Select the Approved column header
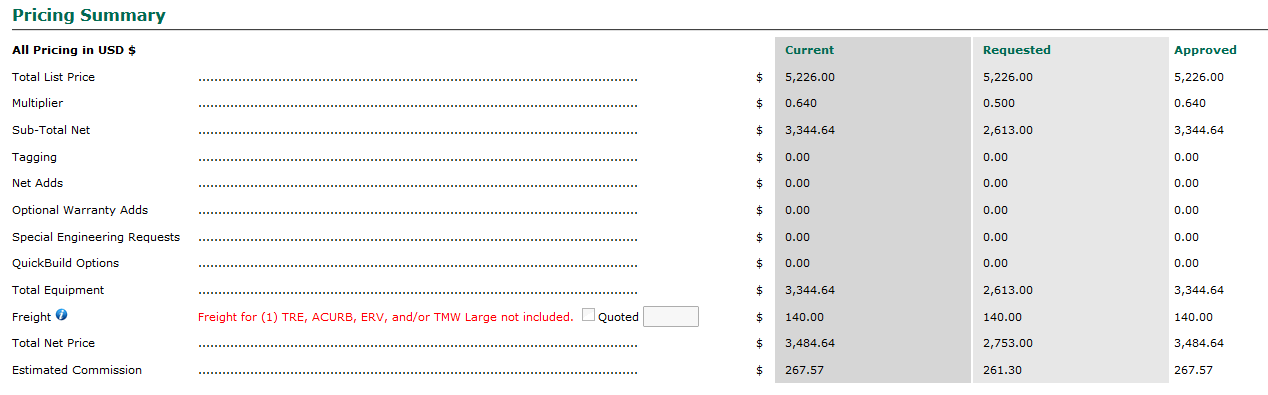 1205,50
